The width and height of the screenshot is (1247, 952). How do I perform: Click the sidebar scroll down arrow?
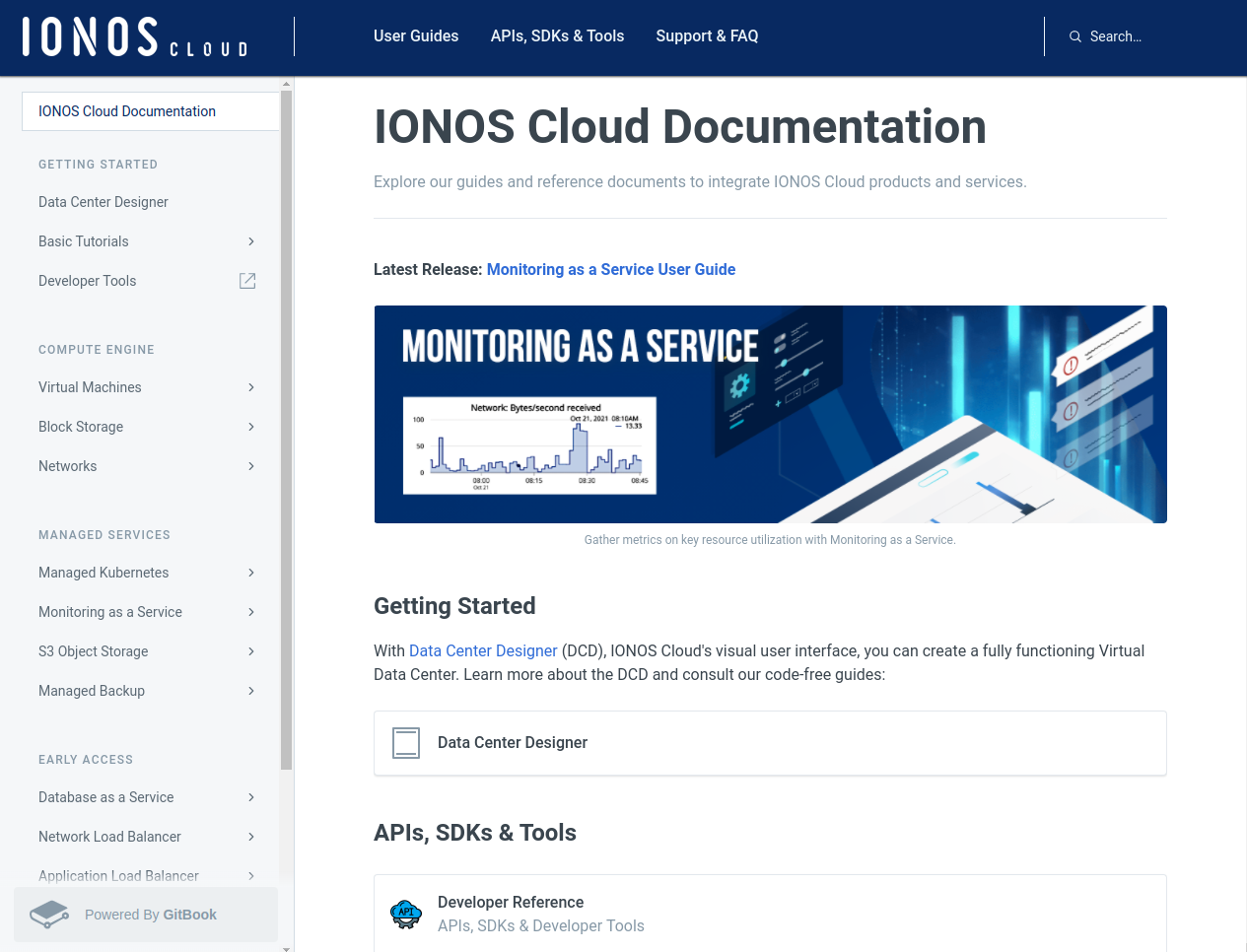(x=287, y=948)
